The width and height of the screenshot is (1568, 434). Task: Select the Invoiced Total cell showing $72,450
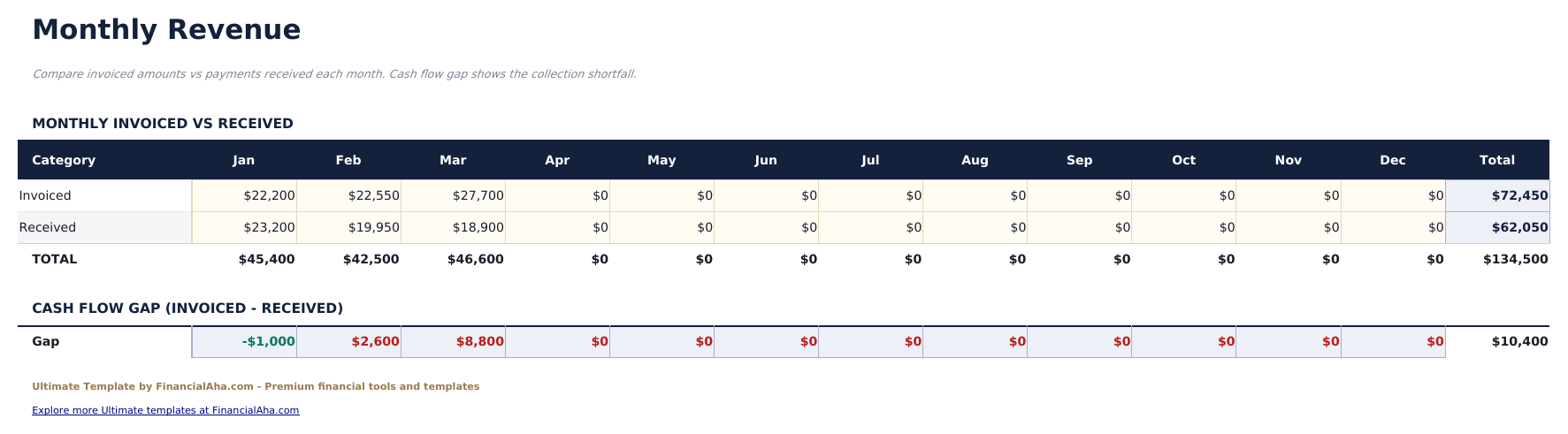[1497, 195]
